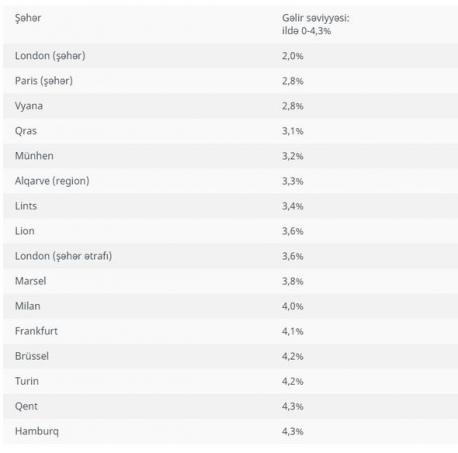458x453 pixels.
Task: Choose the Vyana city name
Action: pyautogui.click(x=29, y=106)
